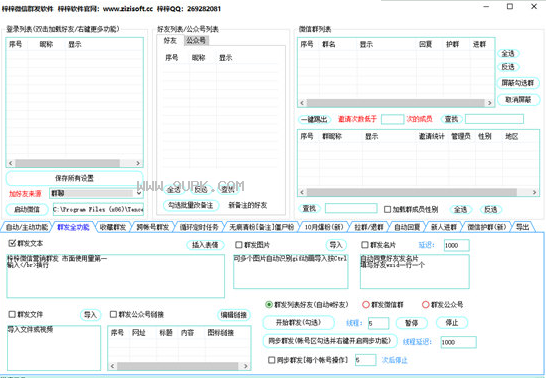Open the 循环定时任务 tab
This screenshot has width=546, height=378.
199,227
